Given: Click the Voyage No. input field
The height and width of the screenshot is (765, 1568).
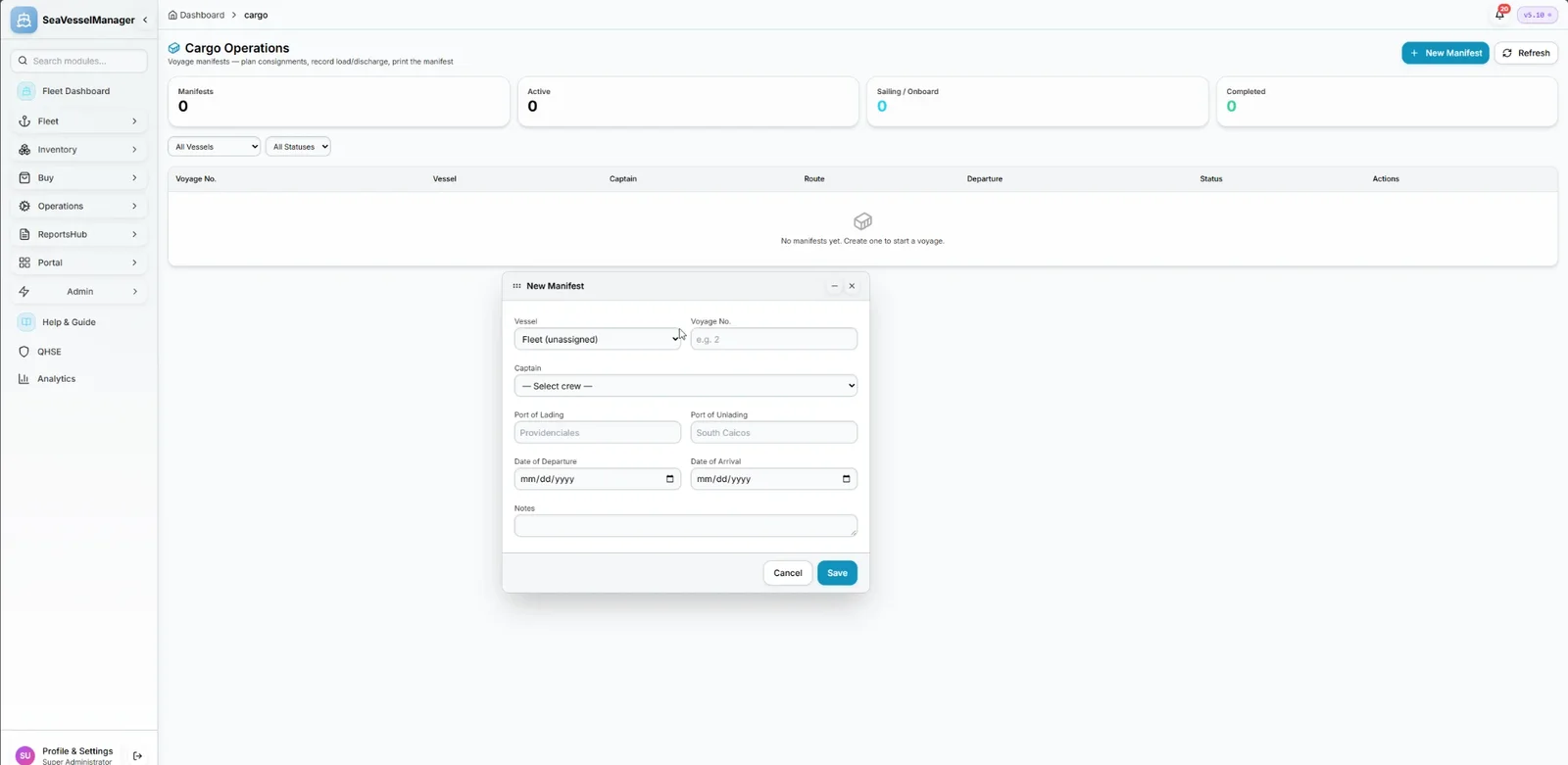Looking at the screenshot, I should (x=773, y=339).
